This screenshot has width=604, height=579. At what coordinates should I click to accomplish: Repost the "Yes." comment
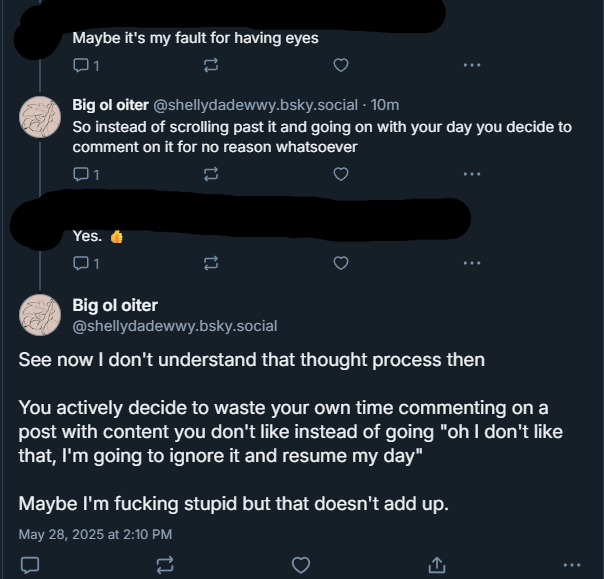tap(211, 264)
